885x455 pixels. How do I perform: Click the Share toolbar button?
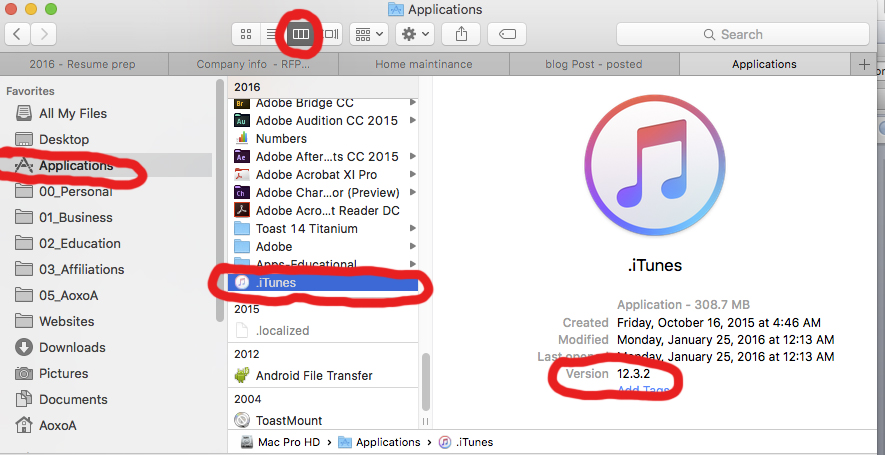[461, 34]
